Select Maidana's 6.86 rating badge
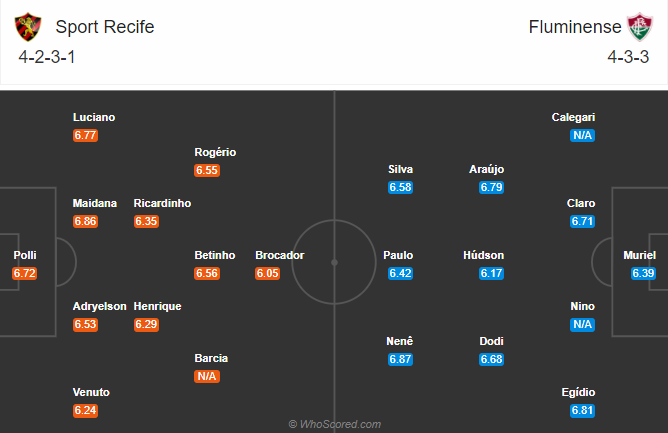The image size is (668, 433). click(85, 221)
